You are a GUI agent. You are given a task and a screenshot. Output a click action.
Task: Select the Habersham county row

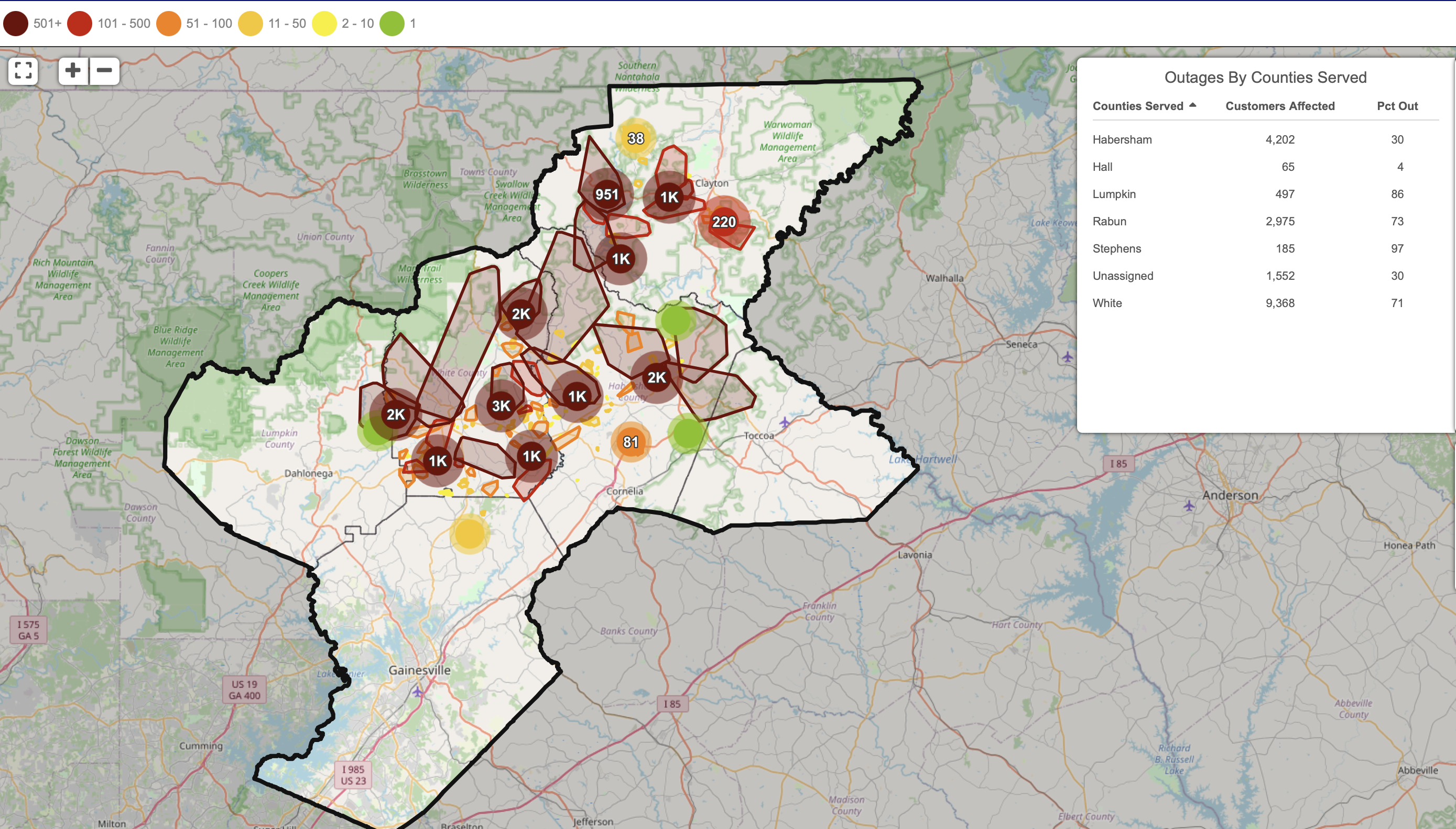click(1122, 139)
